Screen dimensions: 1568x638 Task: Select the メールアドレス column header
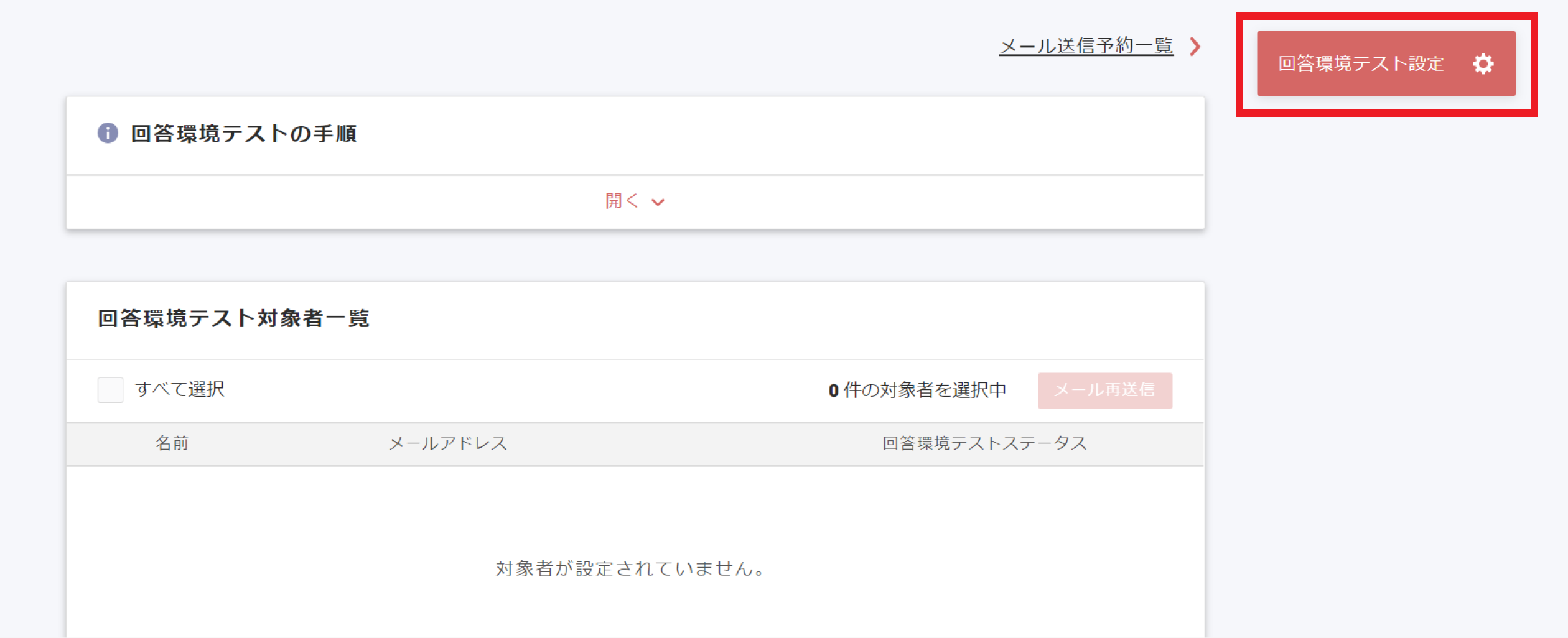(448, 443)
